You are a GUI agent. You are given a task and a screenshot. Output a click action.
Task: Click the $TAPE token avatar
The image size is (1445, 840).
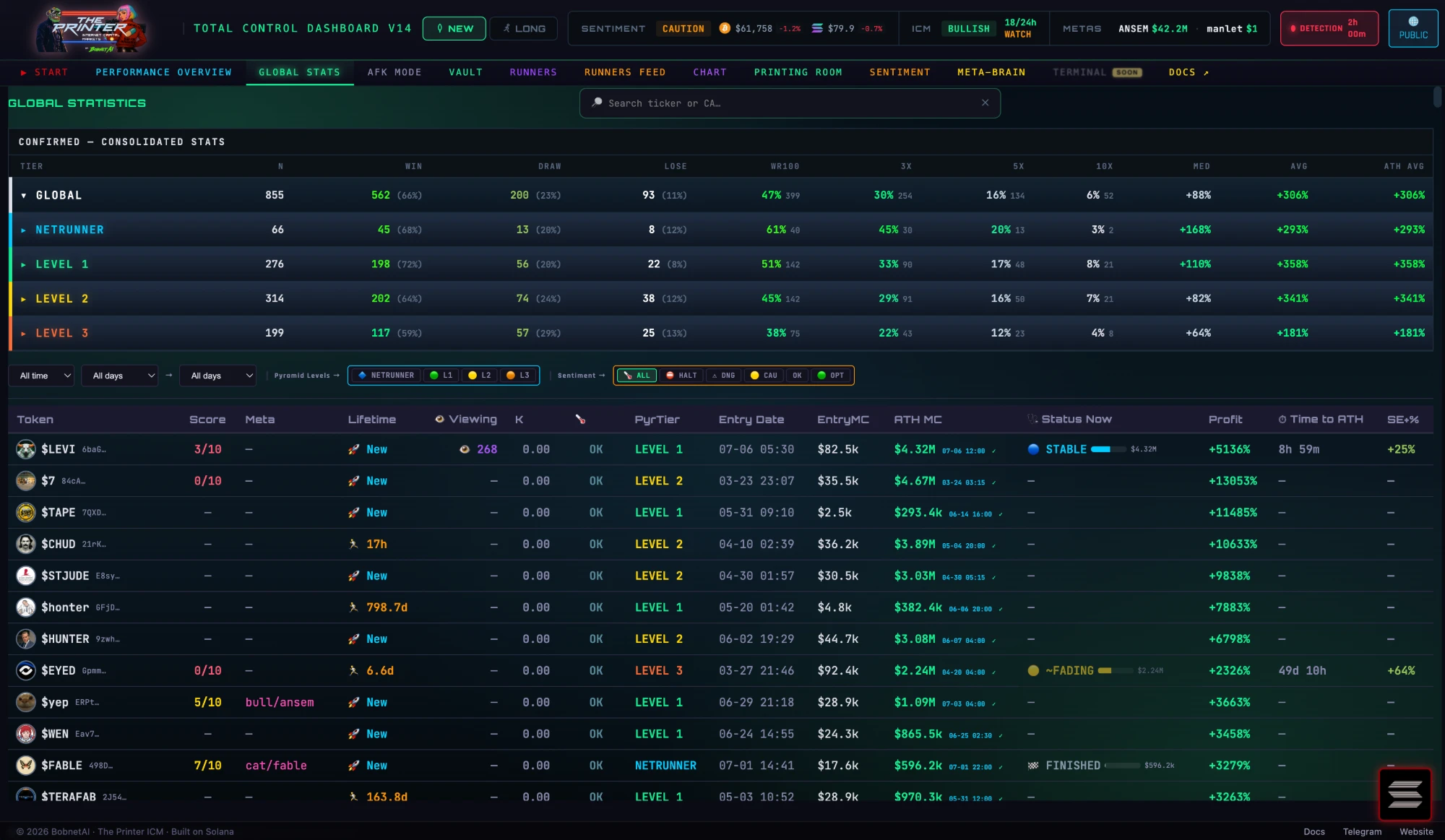tap(26, 512)
